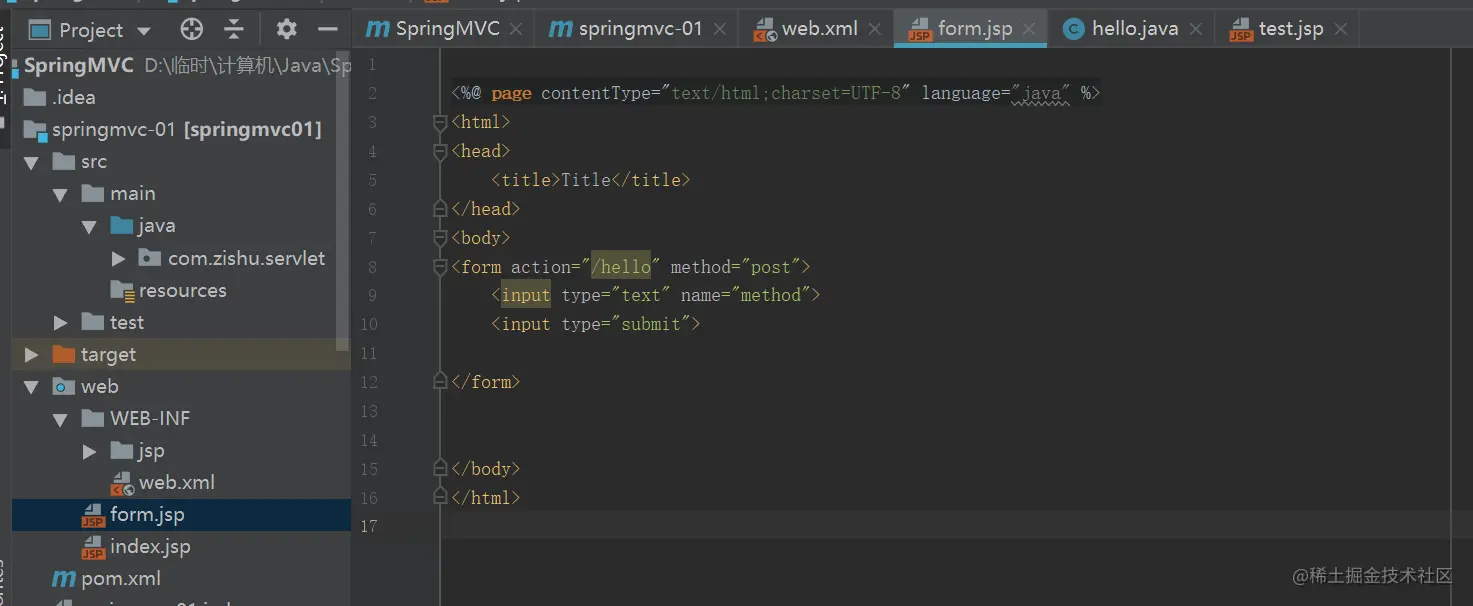
Task: Click the highlighted input tag on line 9
Action: click(526, 295)
